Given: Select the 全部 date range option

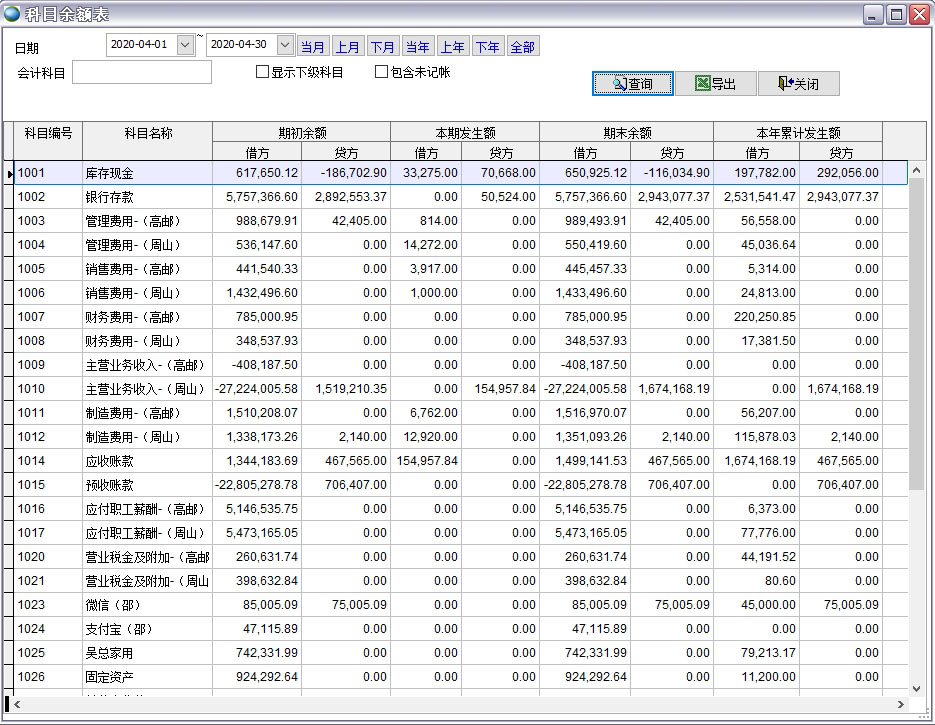Looking at the screenshot, I should coord(522,45).
